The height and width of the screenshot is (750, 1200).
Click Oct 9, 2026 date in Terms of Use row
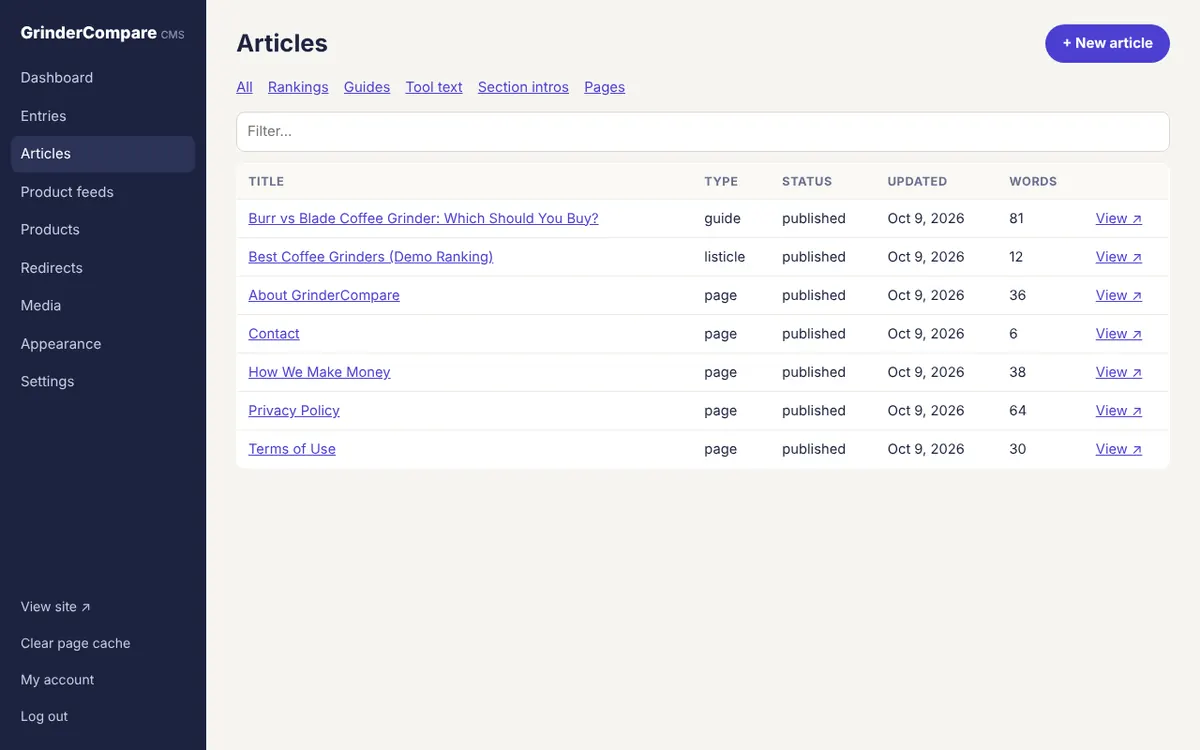coord(926,449)
